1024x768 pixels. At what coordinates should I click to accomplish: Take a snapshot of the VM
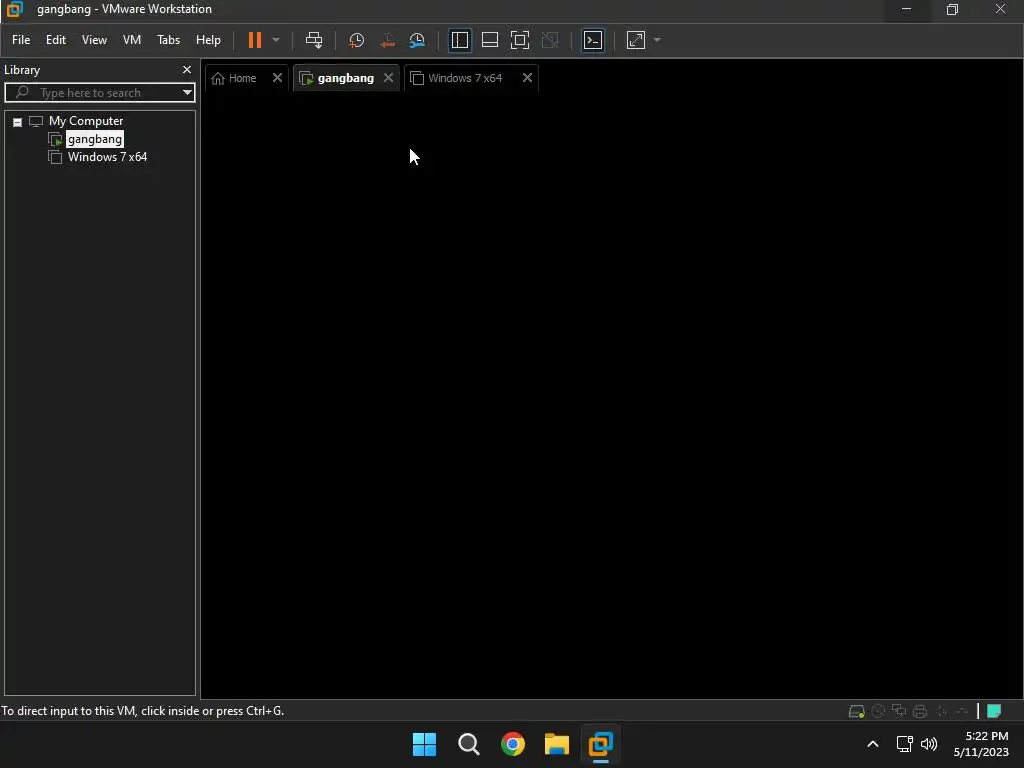coord(357,40)
